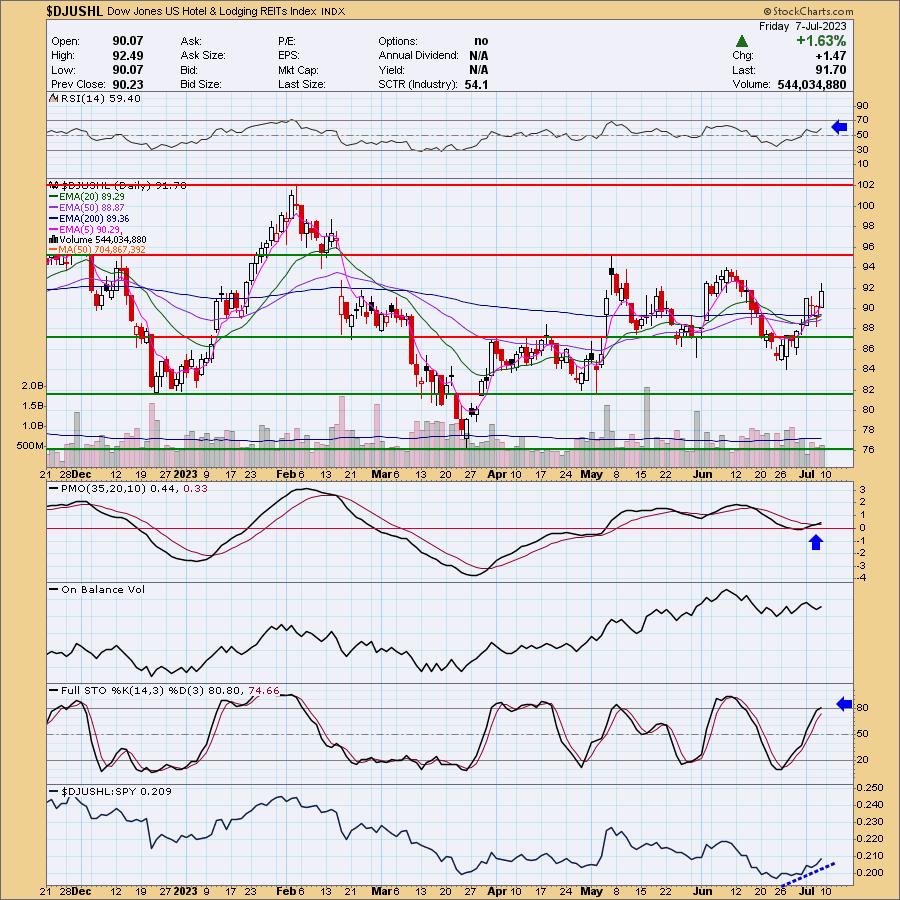The image size is (900, 900).
Task: Click the P/E label
Action: point(286,41)
